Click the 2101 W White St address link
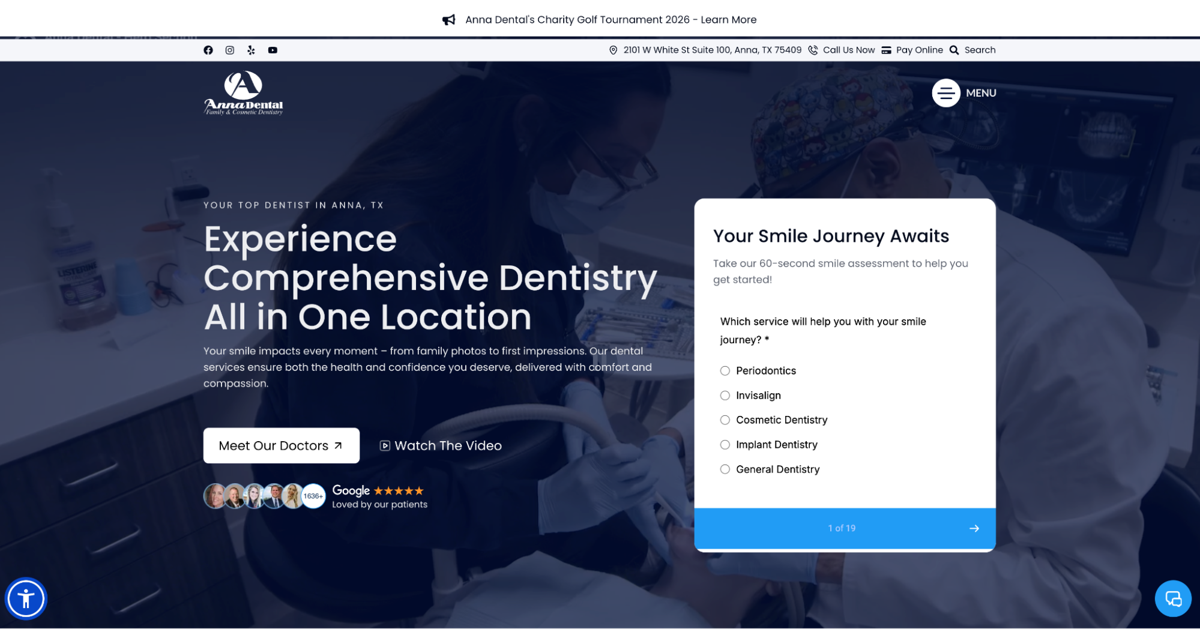This screenshot has height=629, width=1200. (x=712, y=50)
